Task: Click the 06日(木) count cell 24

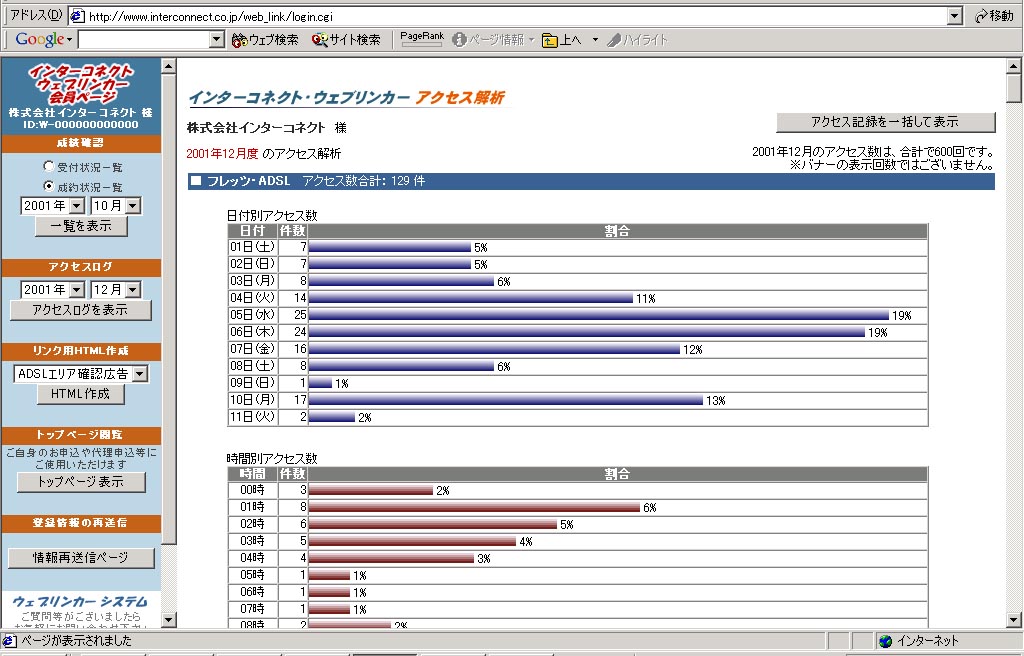Action: pos(293,332)
